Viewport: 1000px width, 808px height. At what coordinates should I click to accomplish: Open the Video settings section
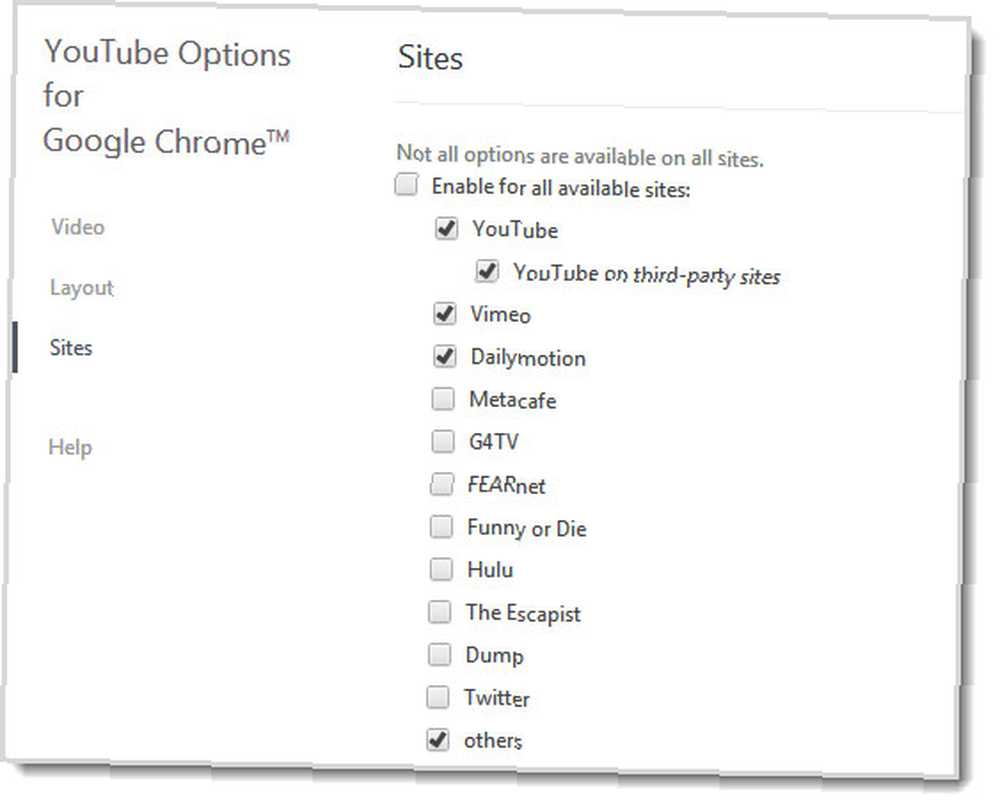click(x=78, y=227)
